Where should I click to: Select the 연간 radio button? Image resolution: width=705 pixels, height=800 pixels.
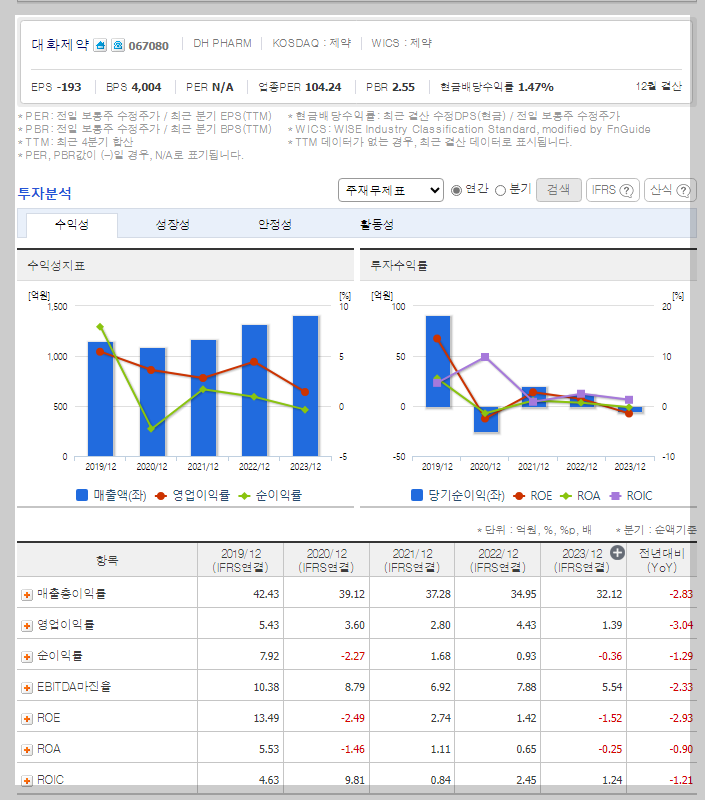457,190
